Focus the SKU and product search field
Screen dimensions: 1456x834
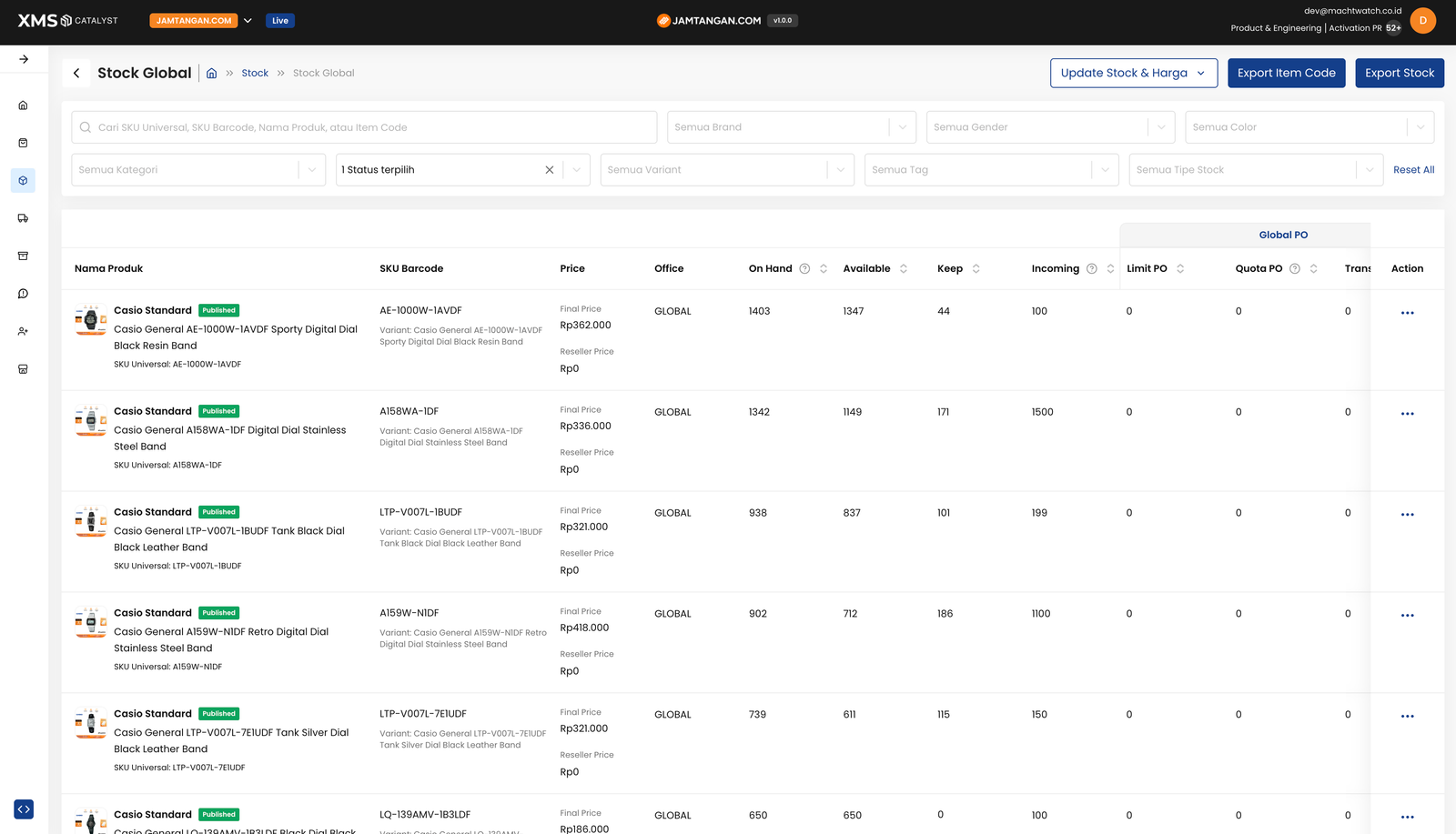point(364,127)
